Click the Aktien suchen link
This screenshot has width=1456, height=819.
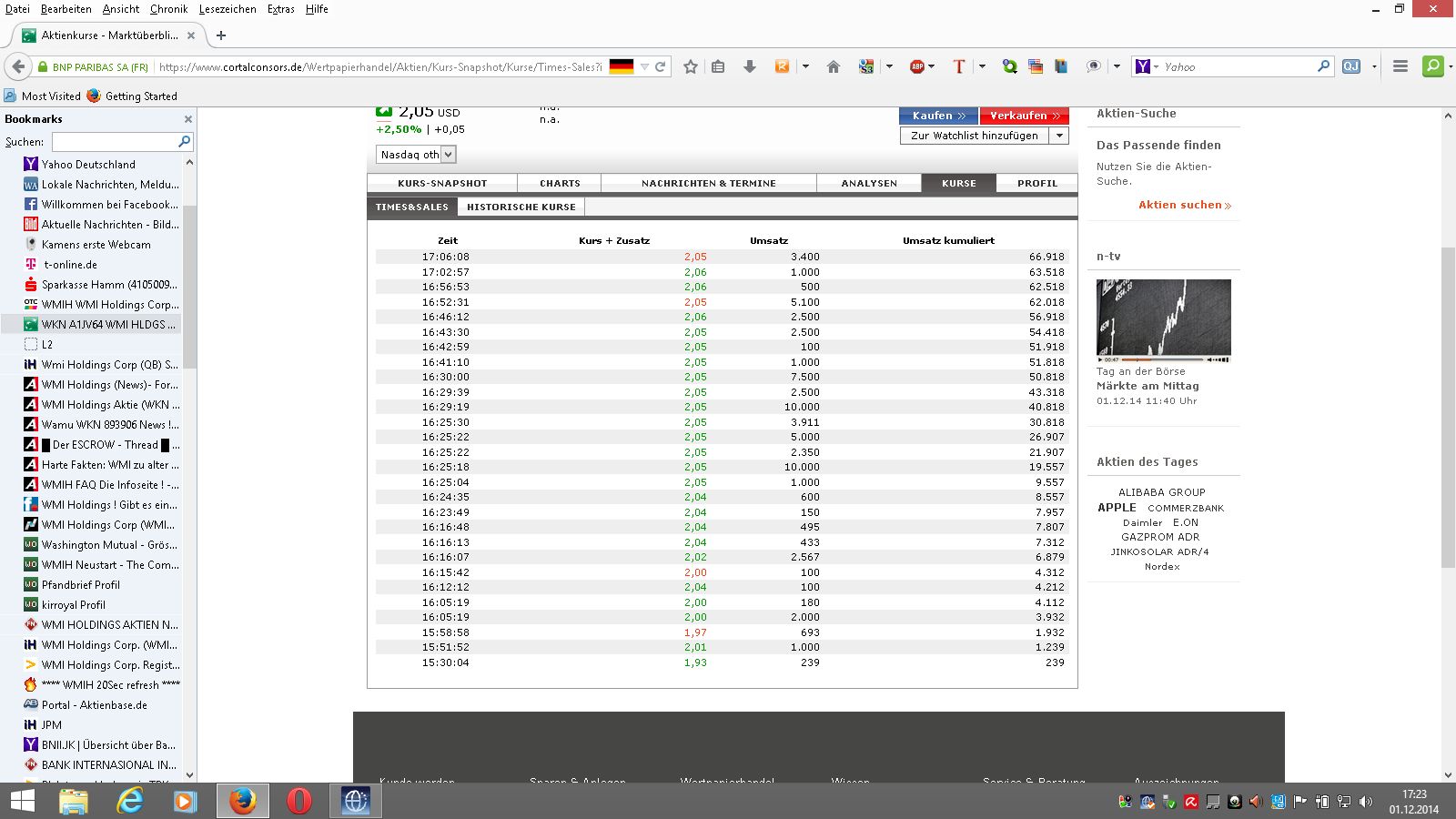[1185, 205]
